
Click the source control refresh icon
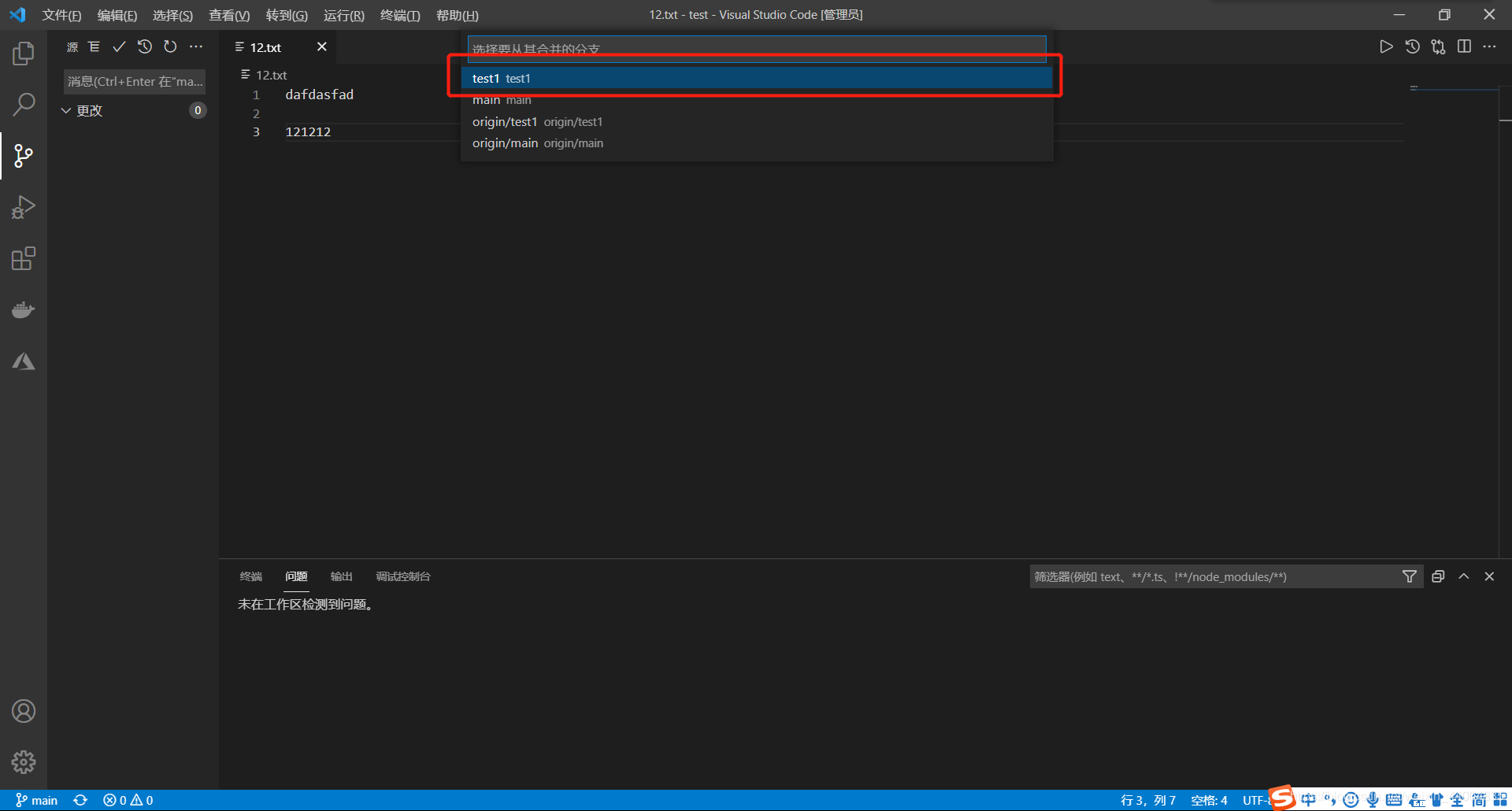pos(170,47)
